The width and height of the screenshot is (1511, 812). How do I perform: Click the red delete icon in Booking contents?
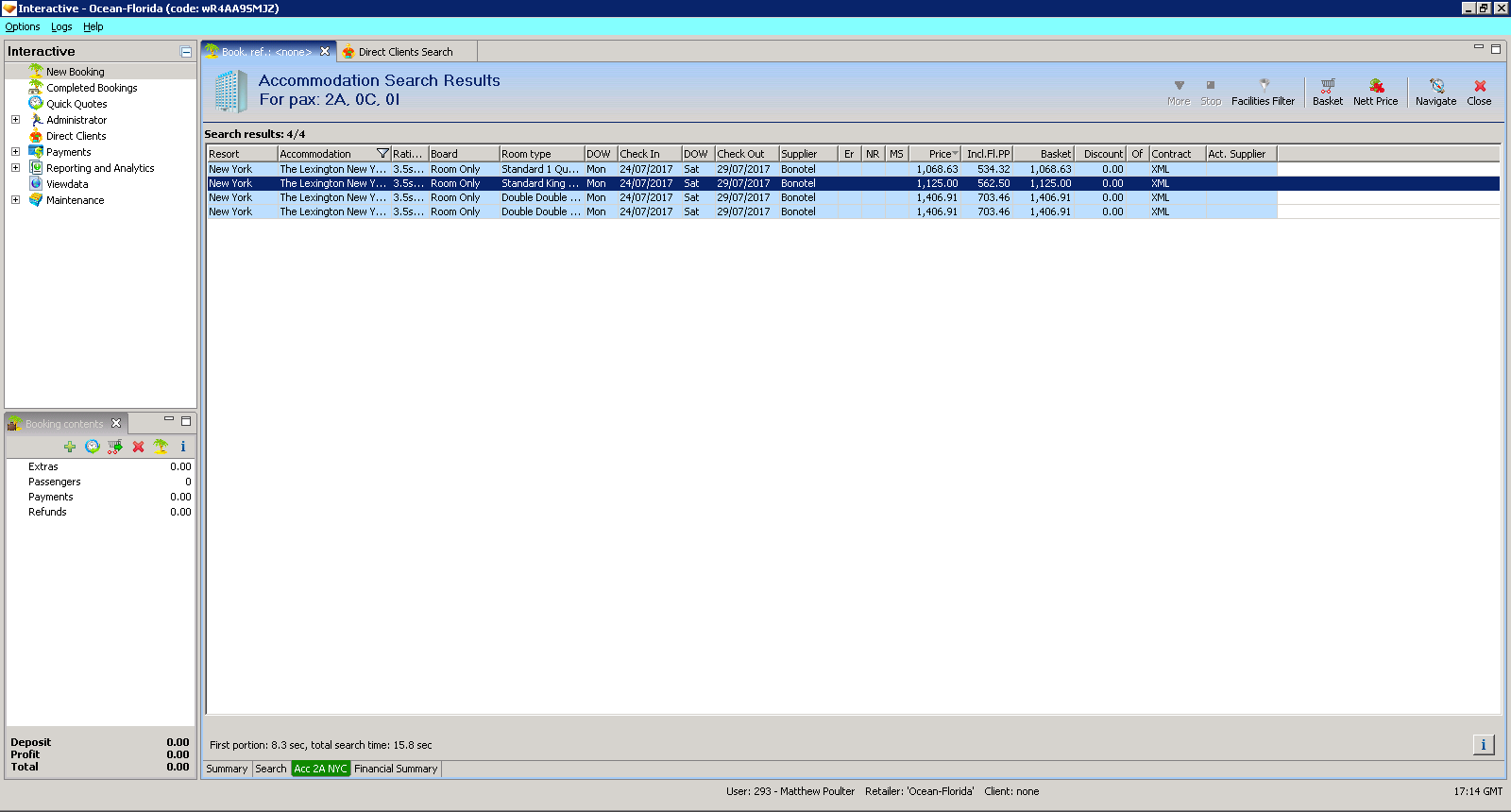138,447
